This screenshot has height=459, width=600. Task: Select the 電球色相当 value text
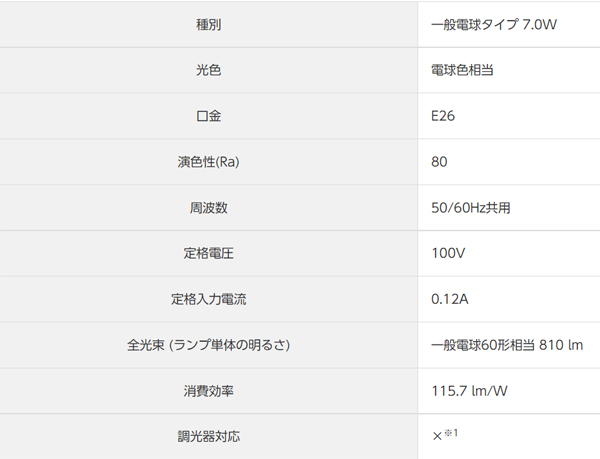(462, 70)
